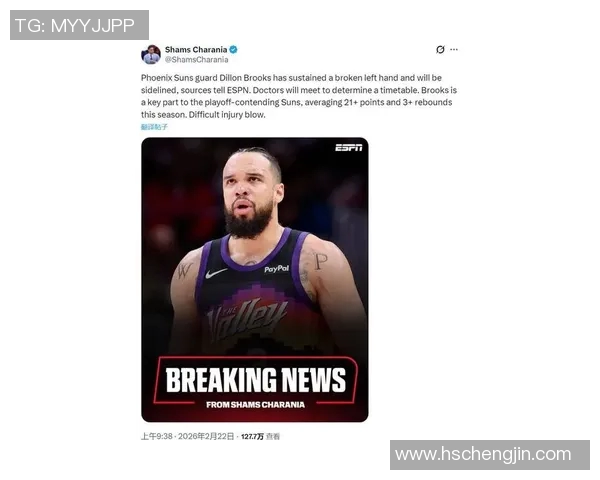600x480 pixels.
Task: Open the @ShamsCharania handle link
Action: point(196,60)
